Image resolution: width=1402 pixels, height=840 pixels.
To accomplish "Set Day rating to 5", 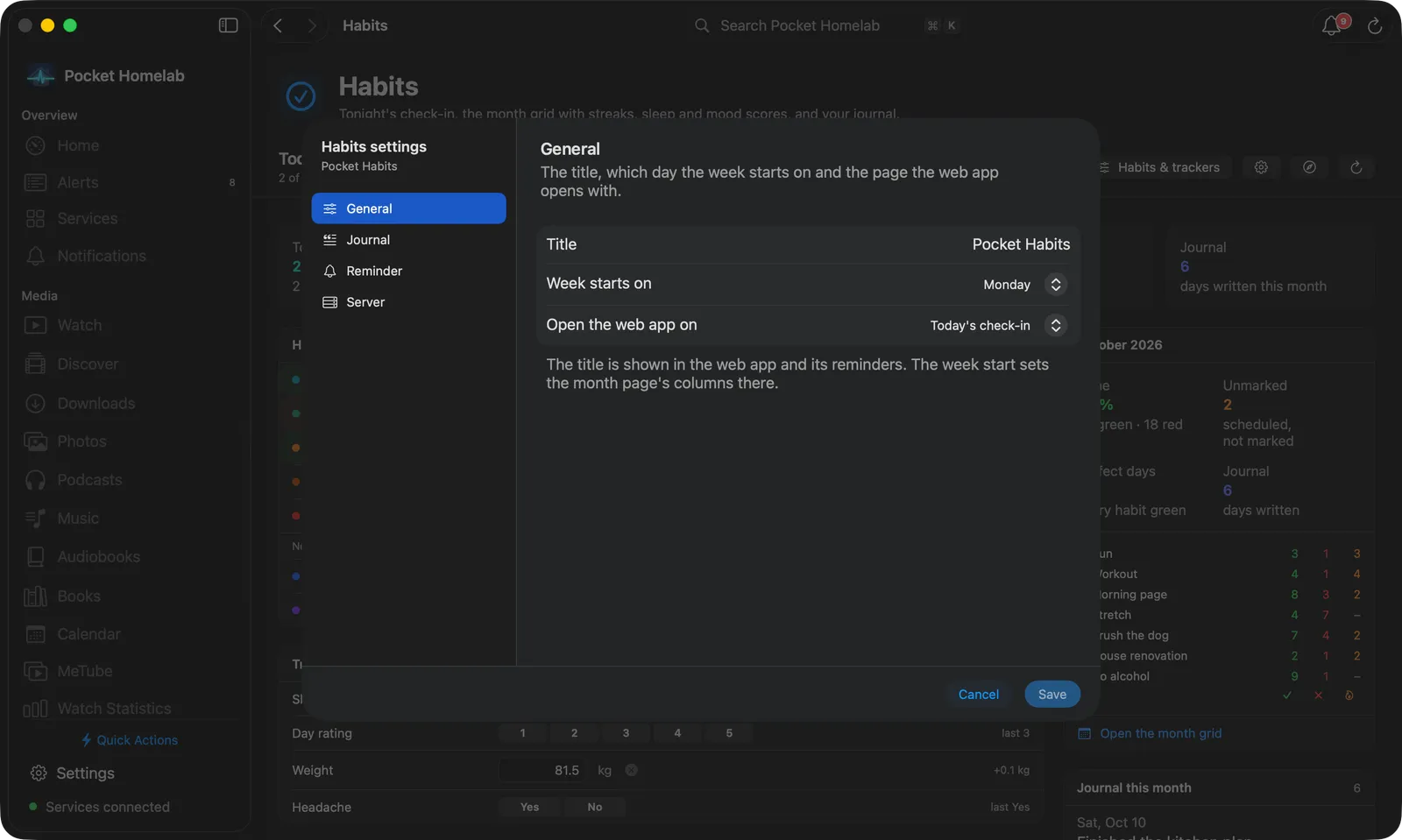I will tap(729, 733).
